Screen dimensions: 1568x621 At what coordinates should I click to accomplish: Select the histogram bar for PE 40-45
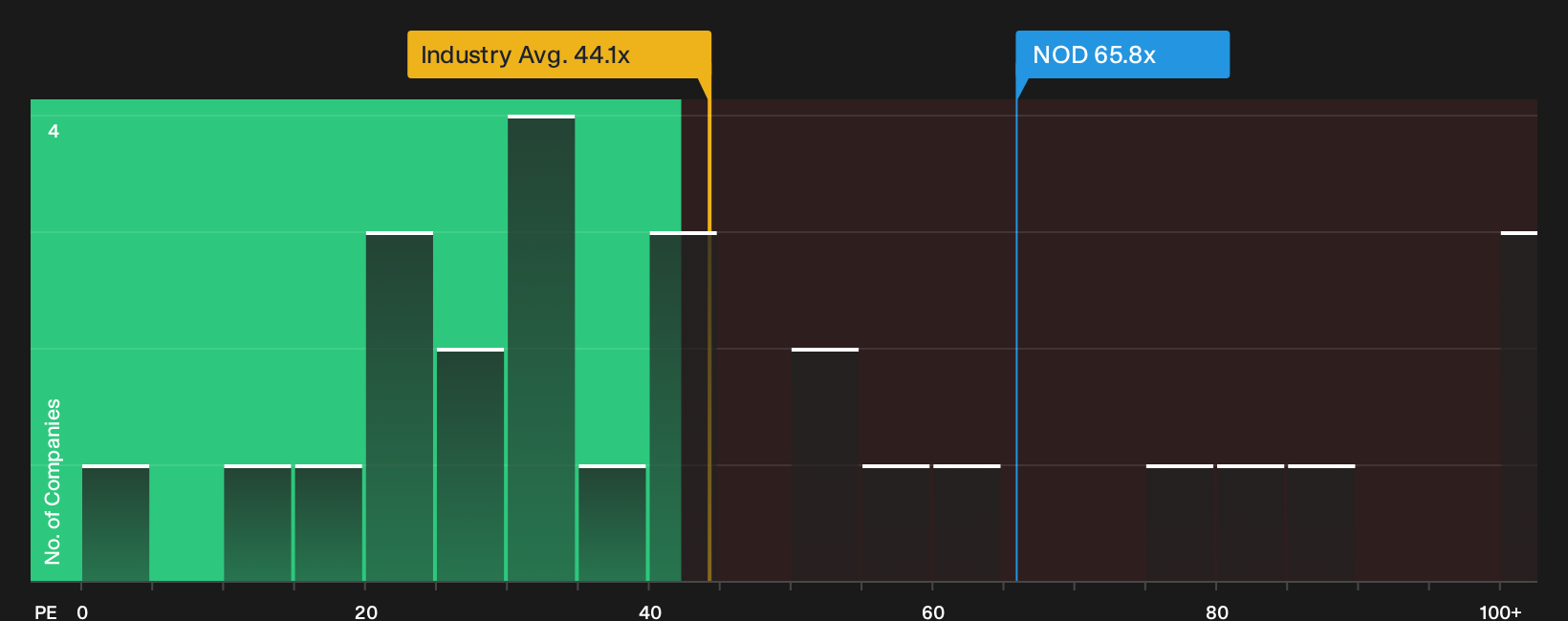(683, 406)
